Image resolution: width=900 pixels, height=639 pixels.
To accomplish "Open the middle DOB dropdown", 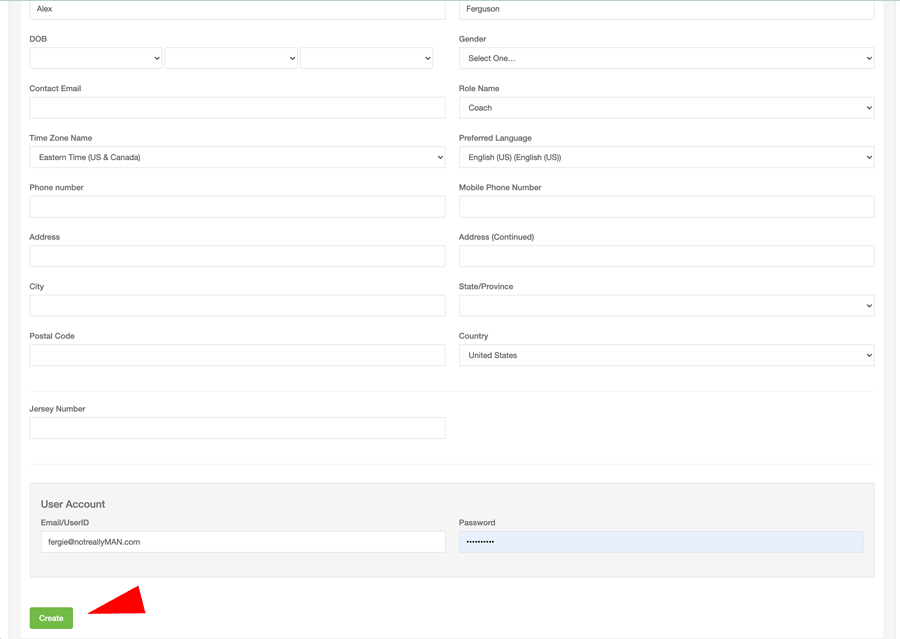I will point(231,58).
